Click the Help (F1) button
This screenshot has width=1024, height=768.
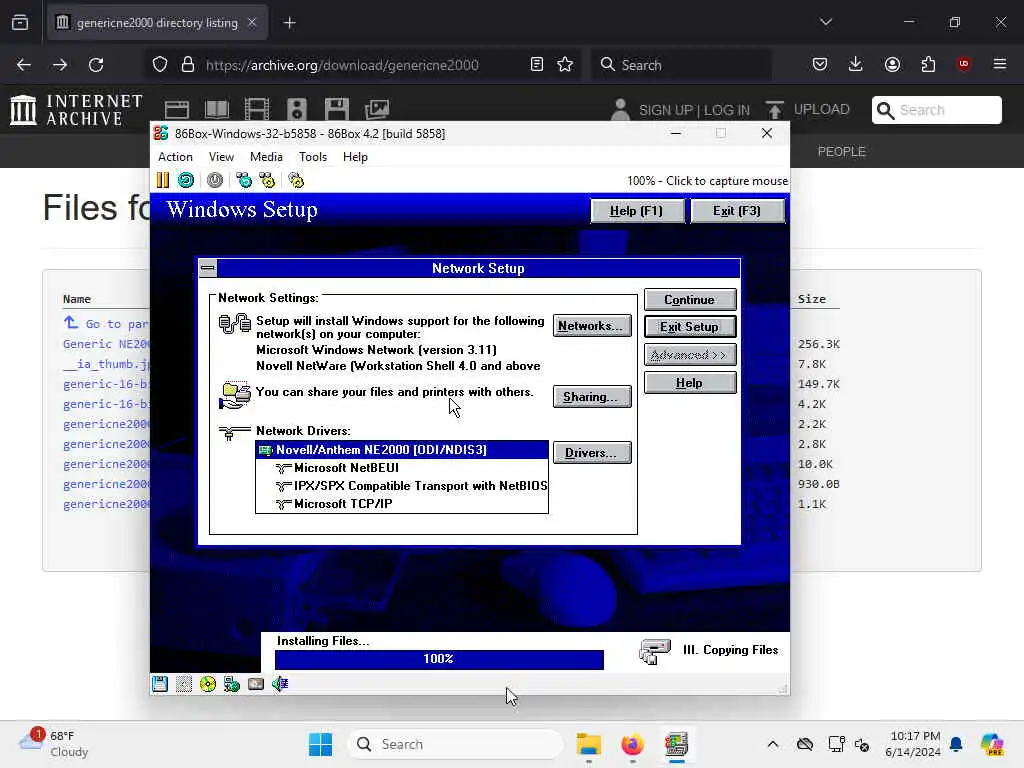tap(637, 211)
